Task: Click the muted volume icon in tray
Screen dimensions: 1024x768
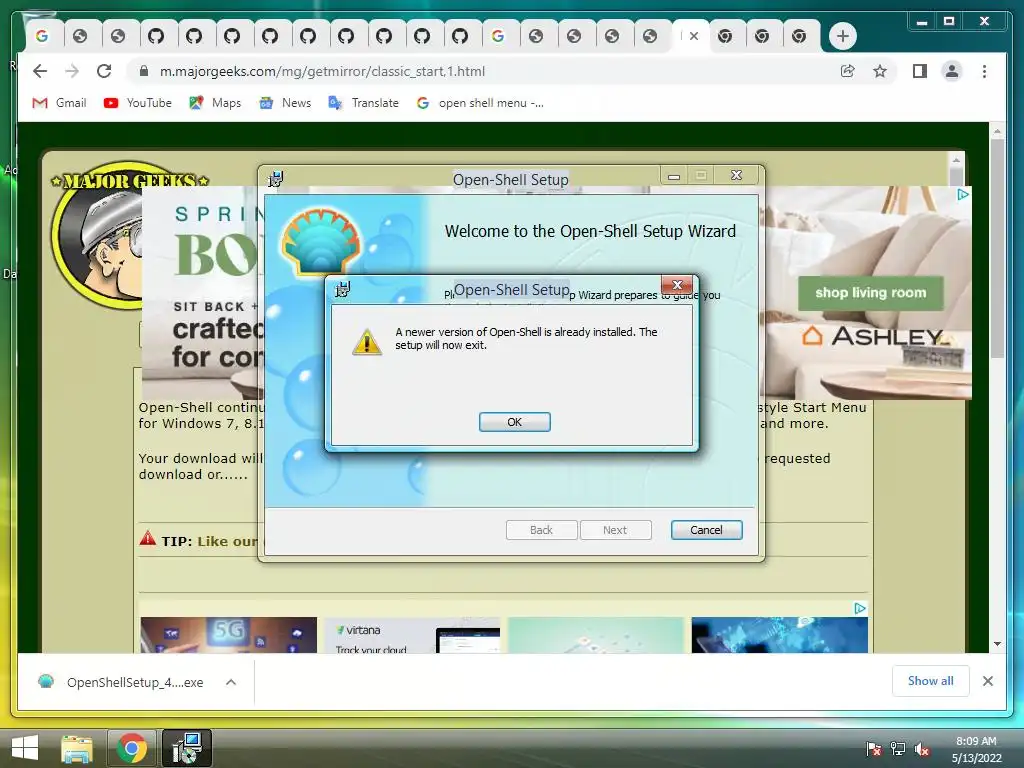Action: [x=921, y=748]
